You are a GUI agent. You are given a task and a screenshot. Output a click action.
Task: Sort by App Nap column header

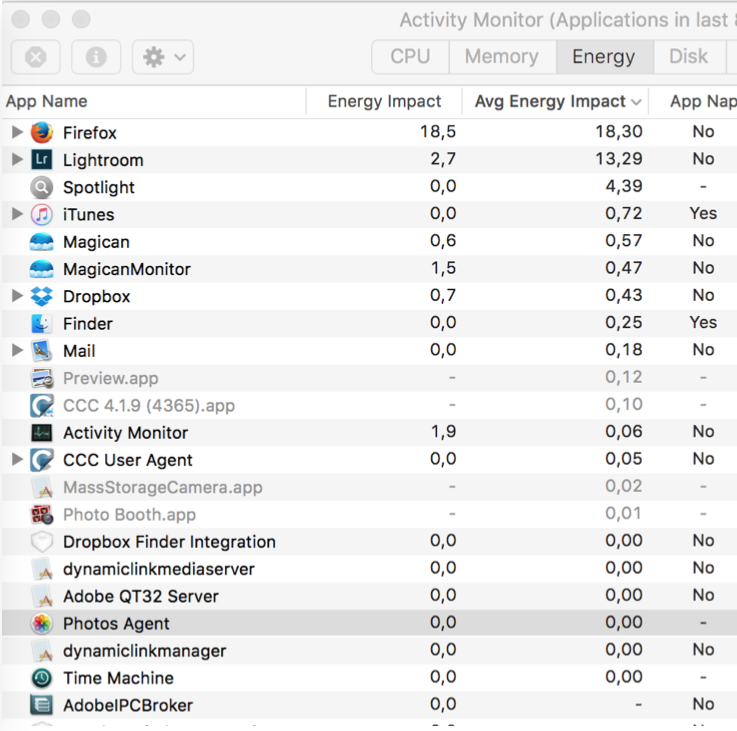pyautogui.click(x=693, y=102)
